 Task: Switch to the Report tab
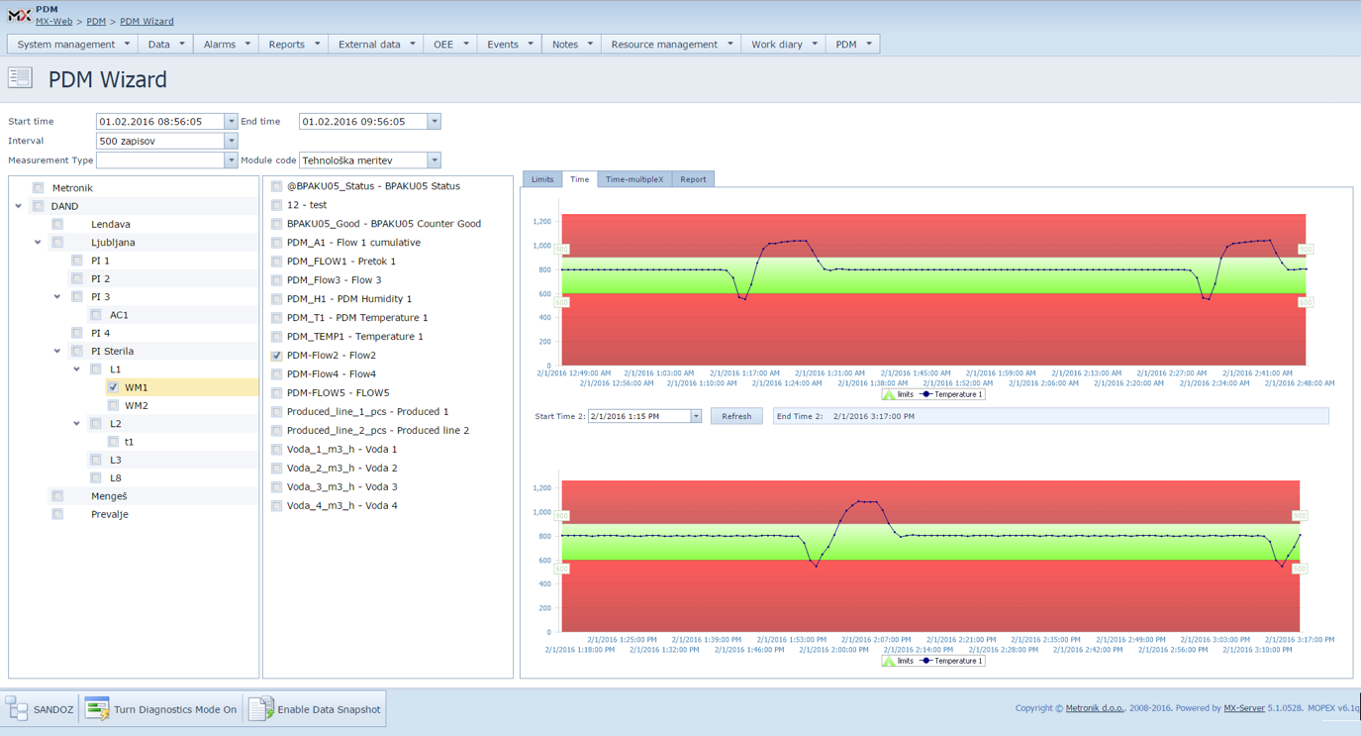[693, 179]
